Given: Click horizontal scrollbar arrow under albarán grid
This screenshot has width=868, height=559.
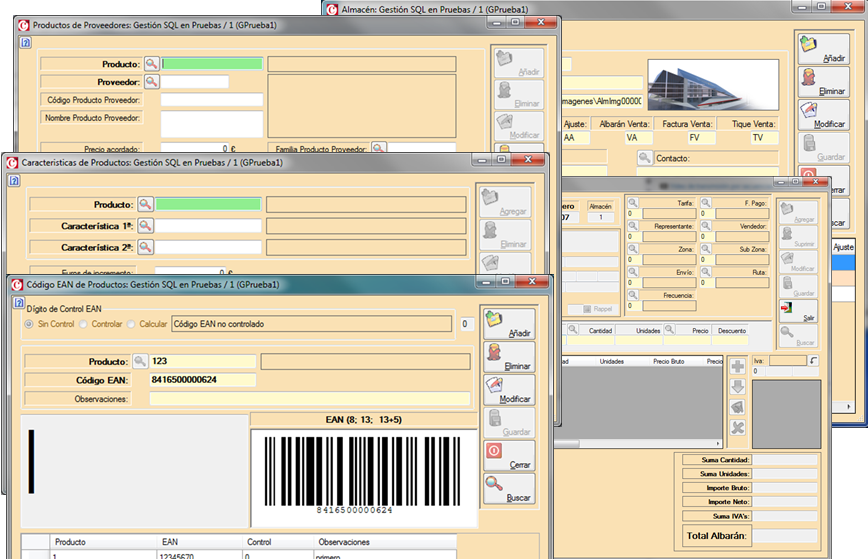Looking at the screenshot, I should coord(718,443).
